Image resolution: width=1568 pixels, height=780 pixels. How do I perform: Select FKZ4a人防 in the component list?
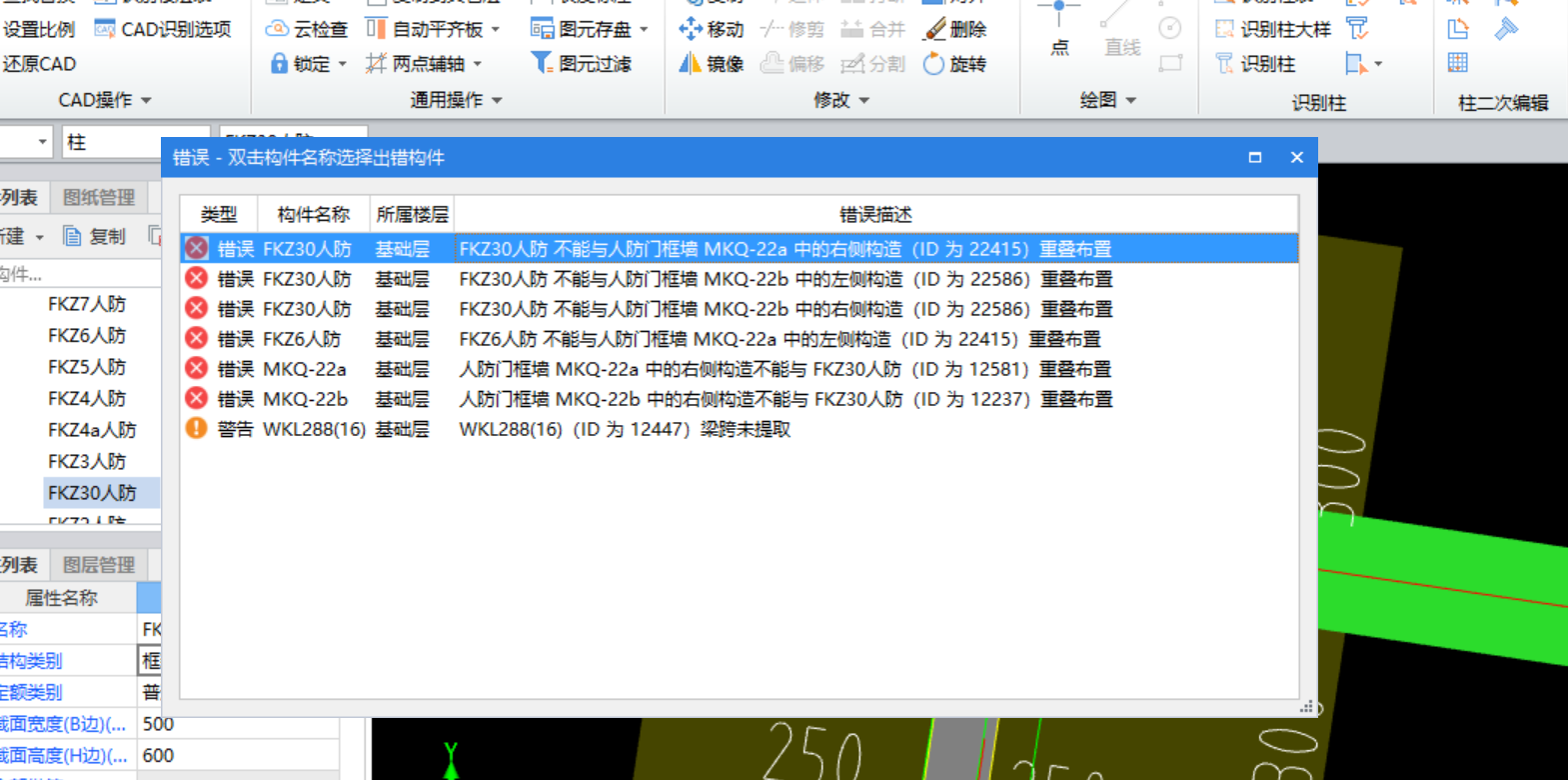click(92, 429)
